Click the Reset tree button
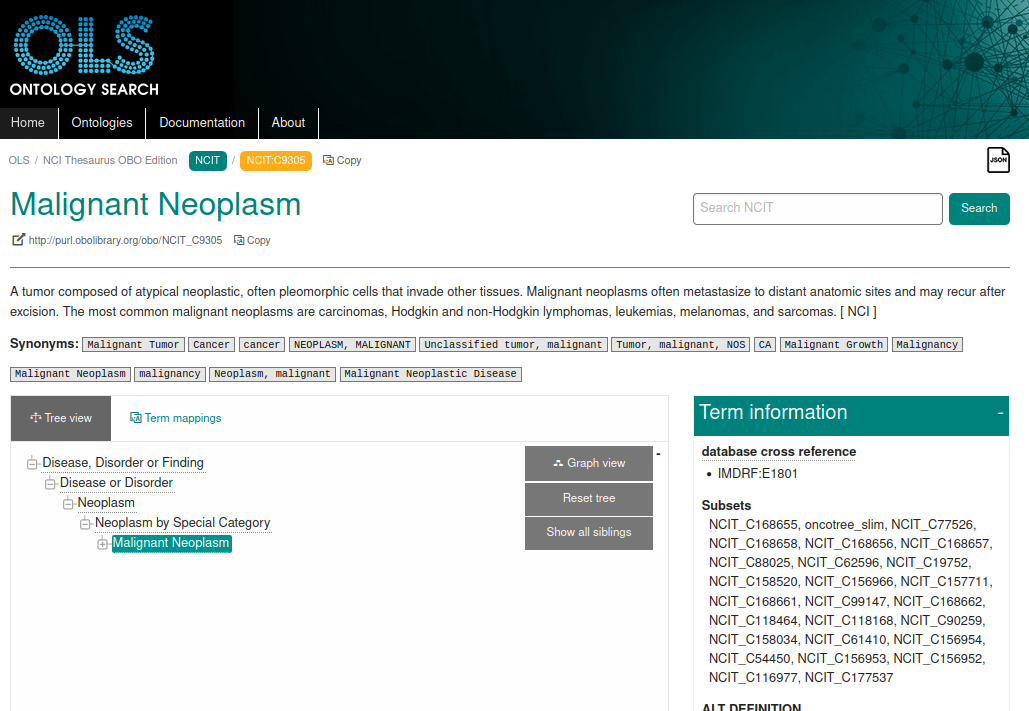 (588, 498)
